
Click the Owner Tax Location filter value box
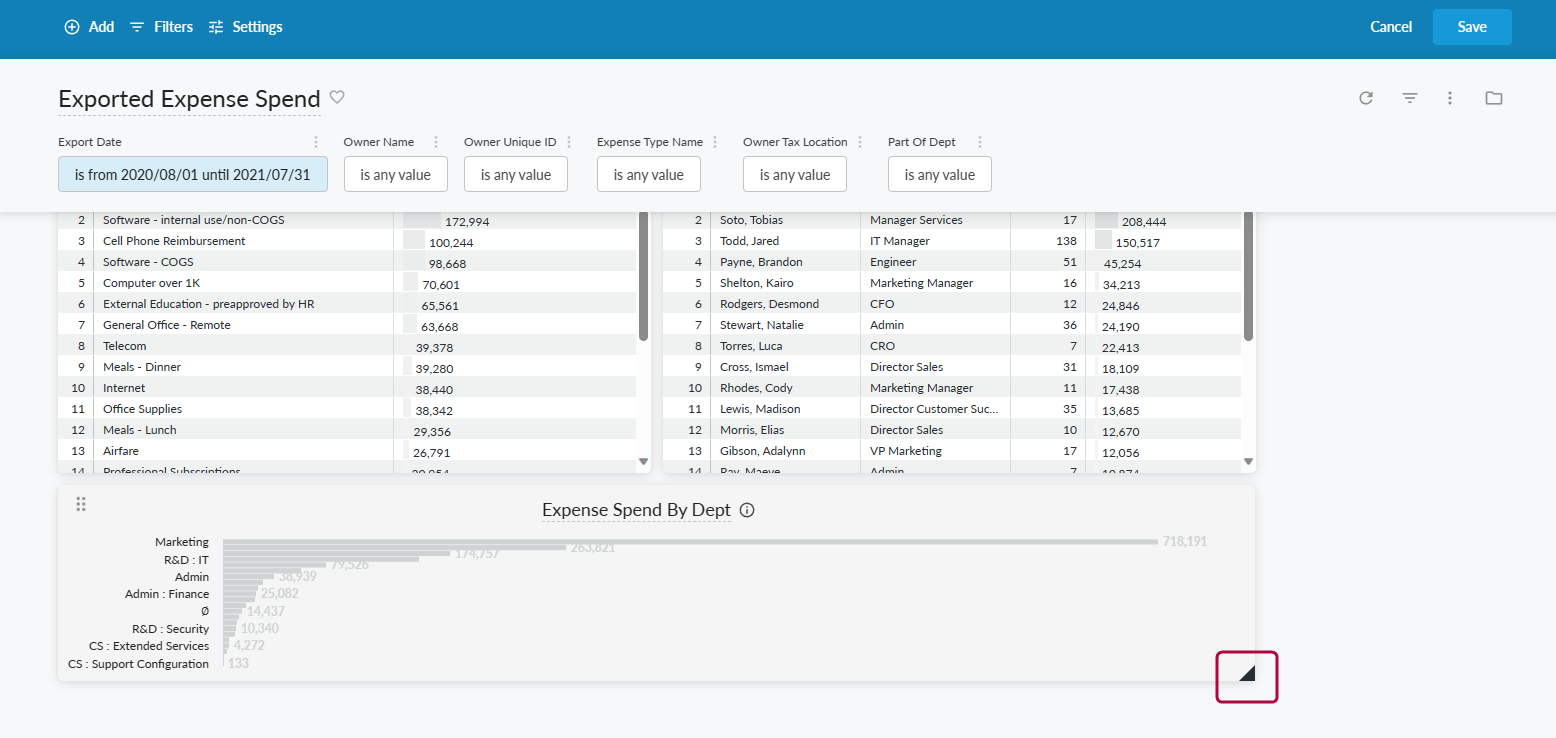click(794, 175)
